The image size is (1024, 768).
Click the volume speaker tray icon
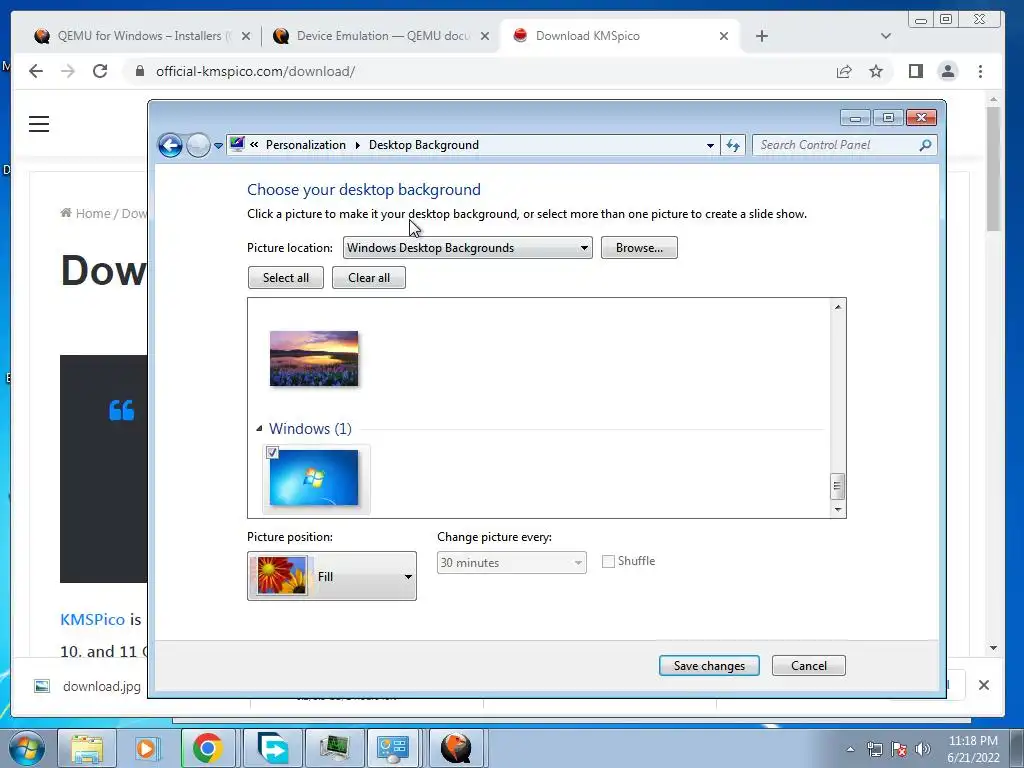click(923, 749)
